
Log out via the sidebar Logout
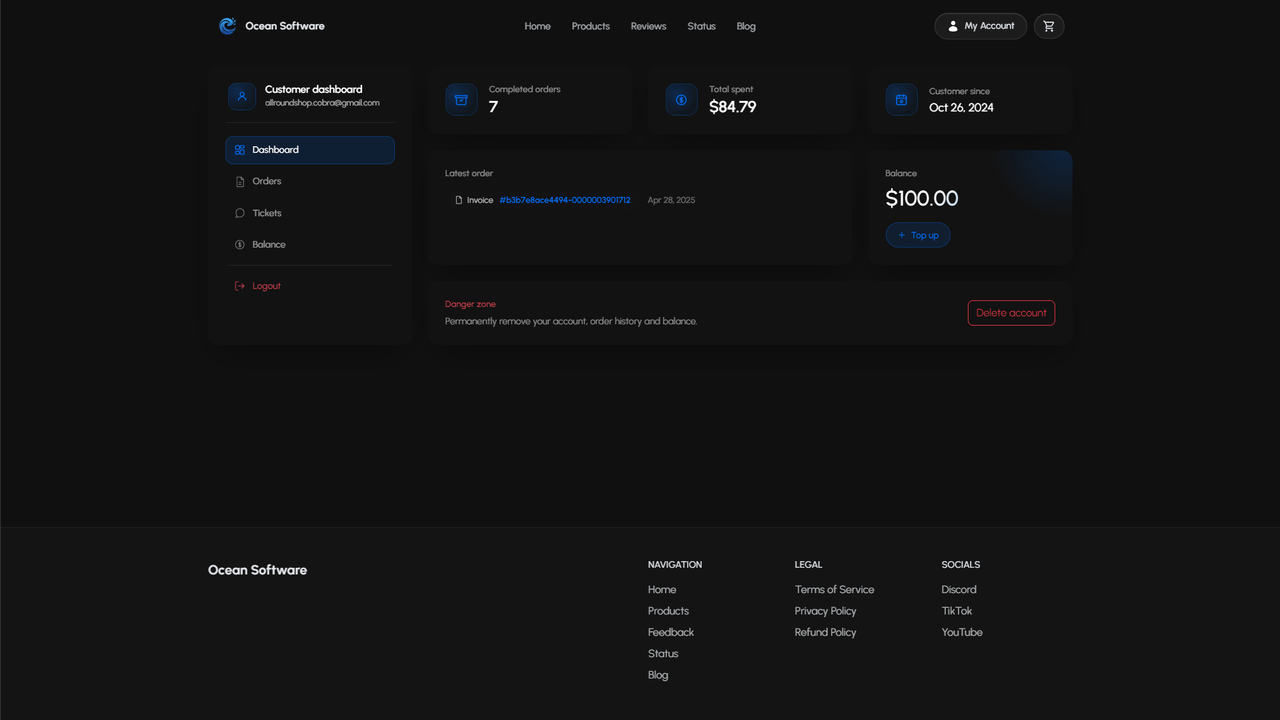pos(310,286)
